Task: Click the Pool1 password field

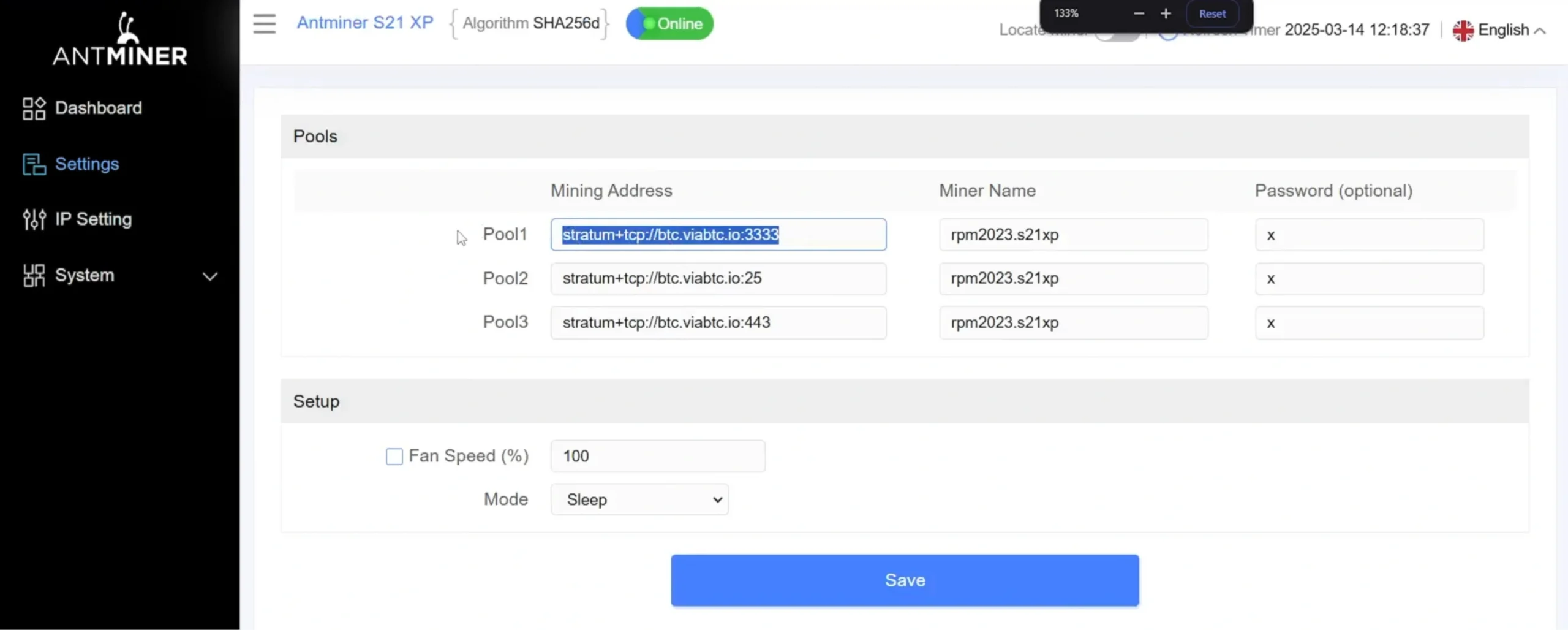Action: pos(1370,234)
